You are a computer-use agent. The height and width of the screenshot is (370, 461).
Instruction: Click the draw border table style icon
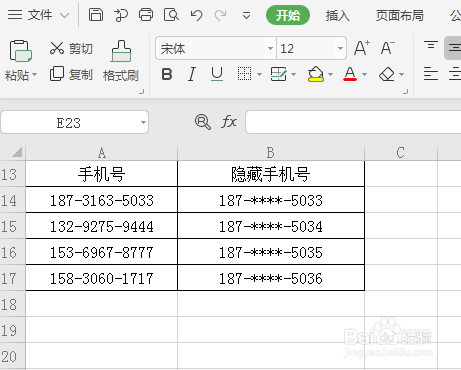tap(278, 74)
